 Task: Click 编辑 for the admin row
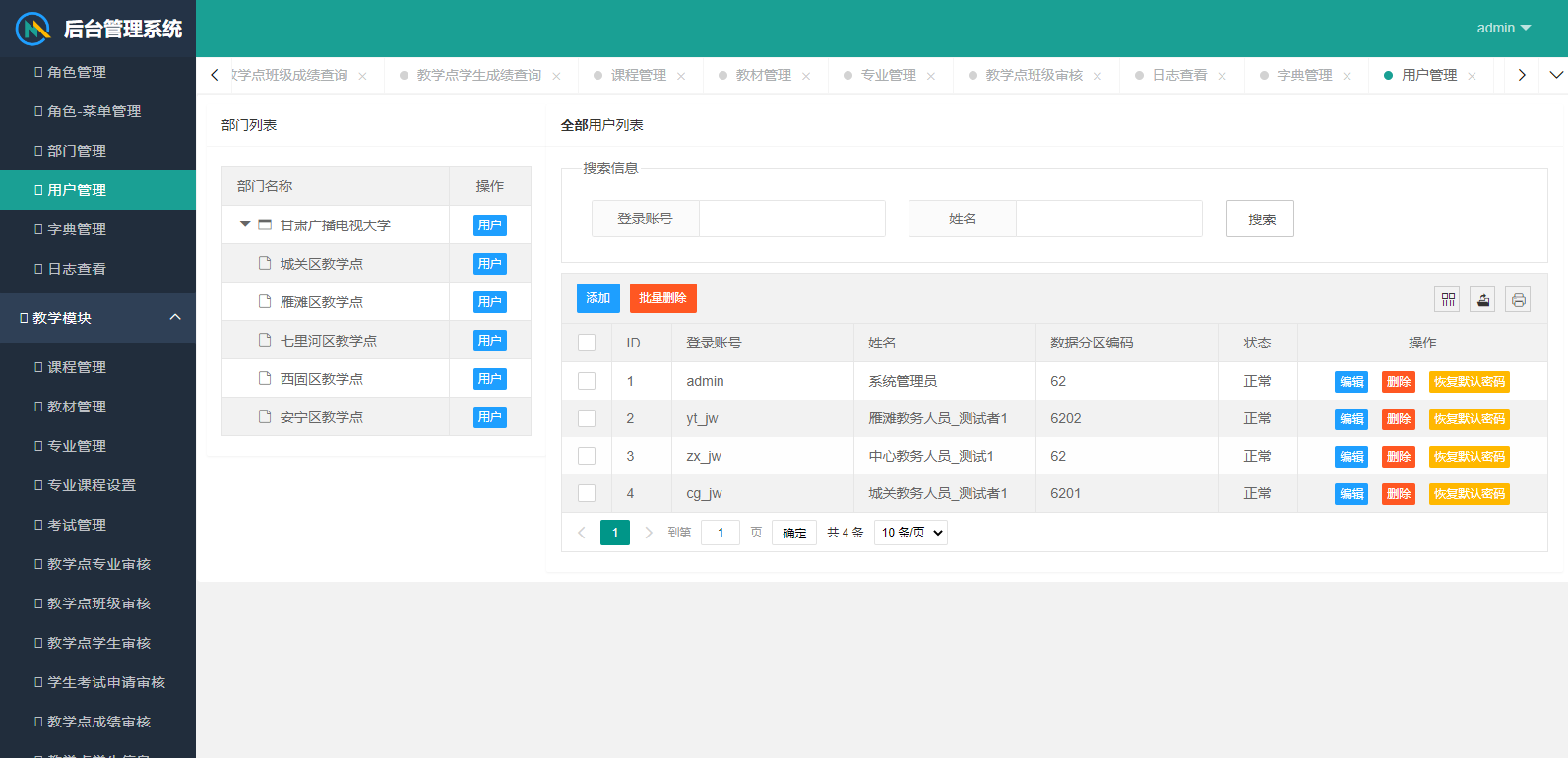tap(1351, 382)
